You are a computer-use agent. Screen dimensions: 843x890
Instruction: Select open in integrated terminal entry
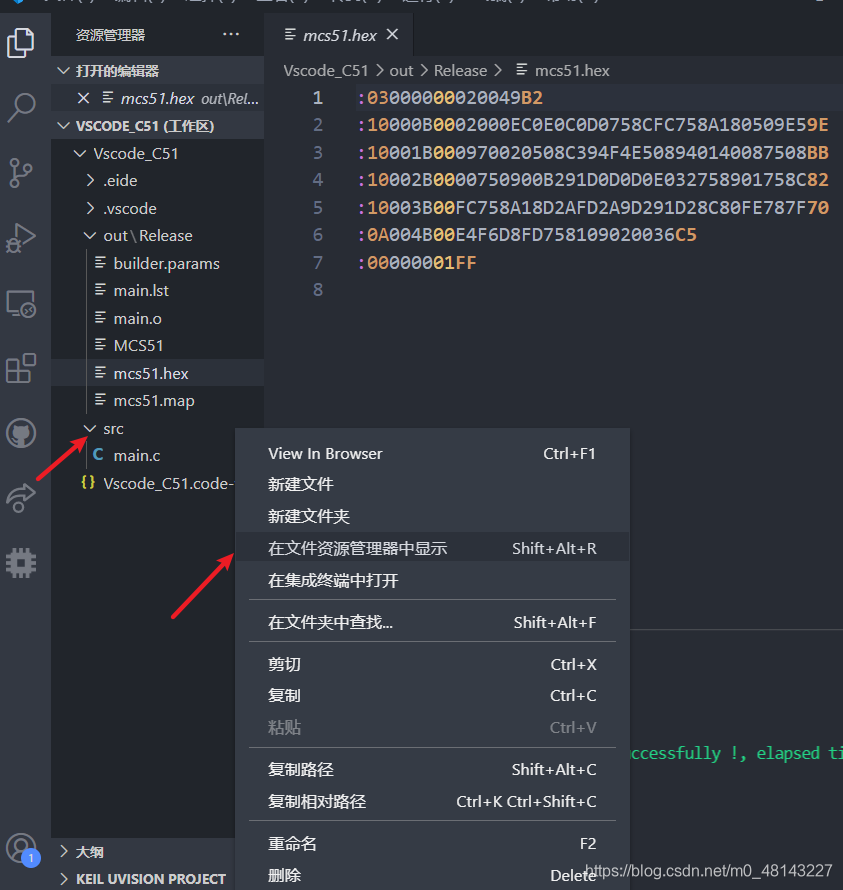coord(432,580)
